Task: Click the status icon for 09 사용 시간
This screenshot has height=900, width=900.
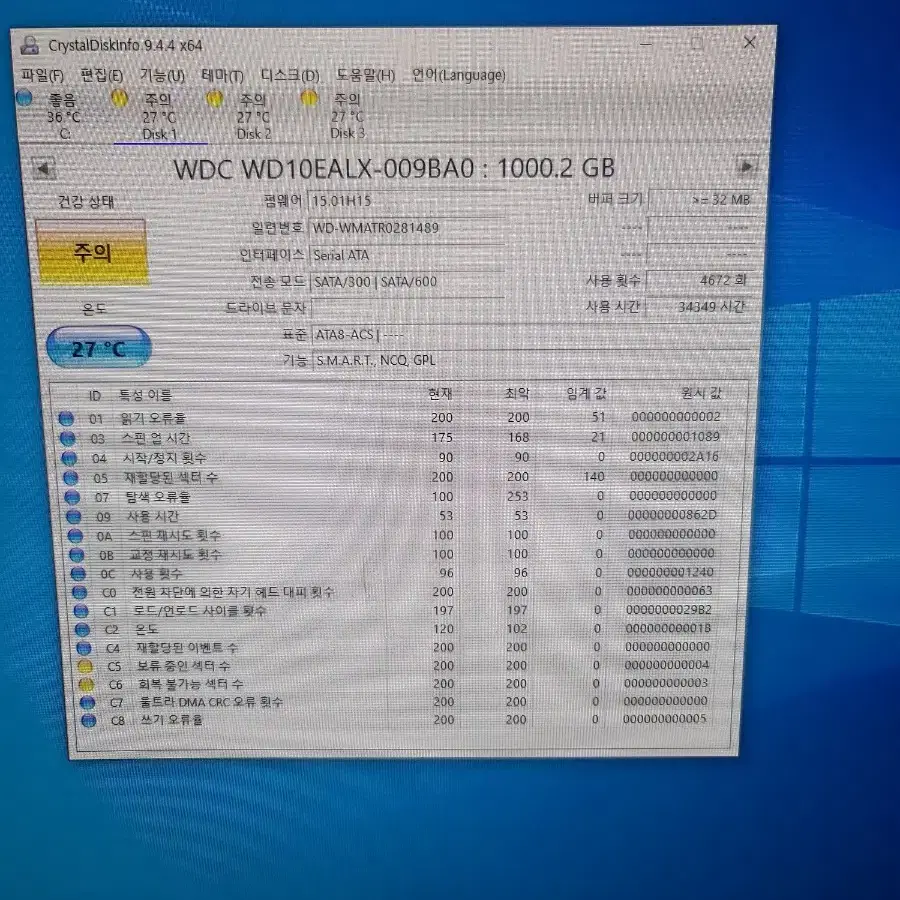Action: pos(73,517)
